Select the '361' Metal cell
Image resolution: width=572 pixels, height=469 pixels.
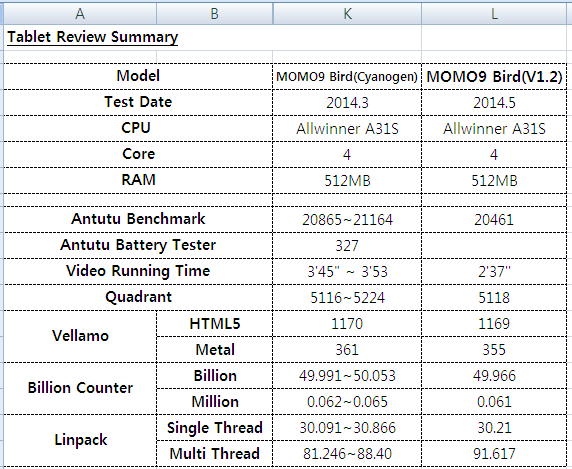pos(347,350)
